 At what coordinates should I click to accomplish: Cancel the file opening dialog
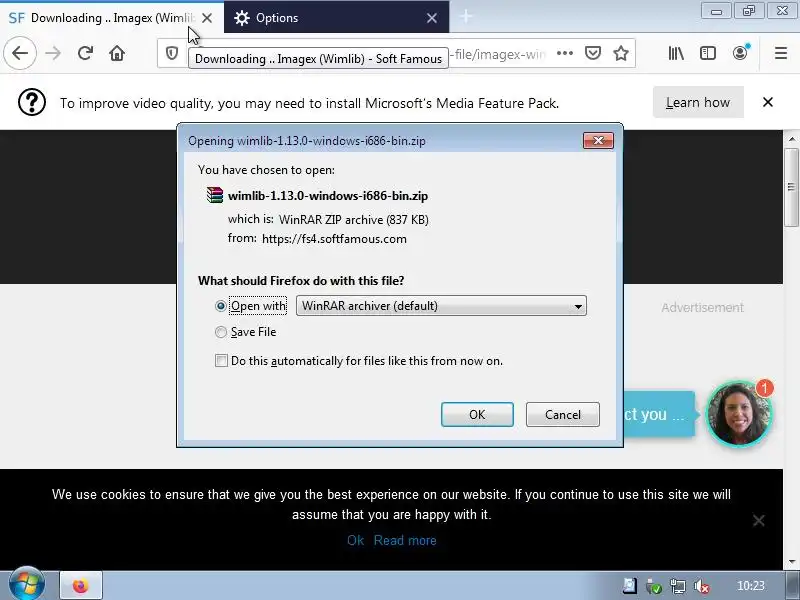[562, 414]
